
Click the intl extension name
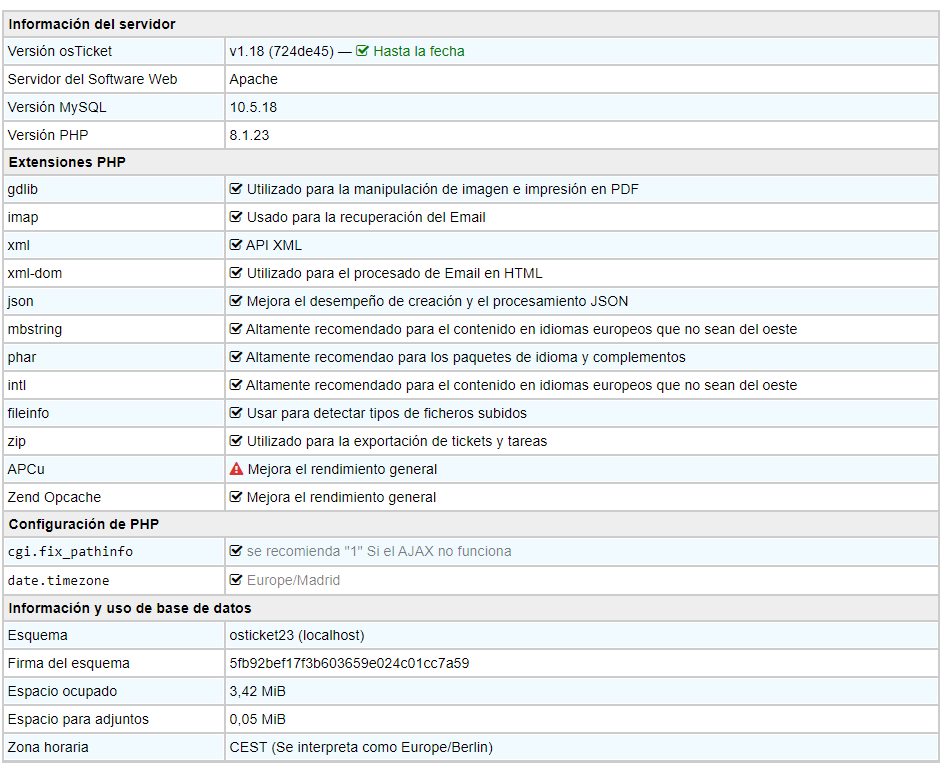click(17, 385)
